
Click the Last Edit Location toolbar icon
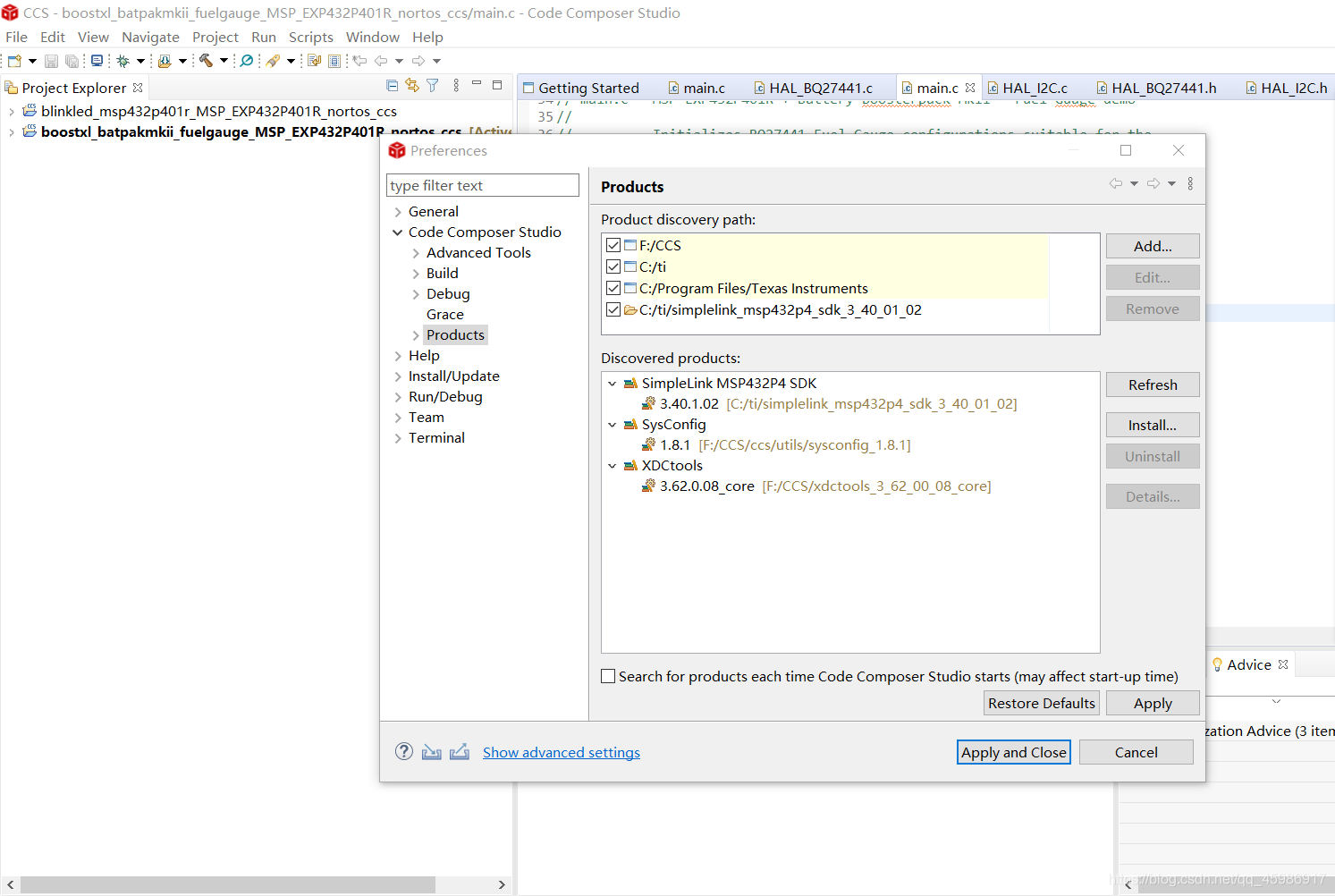tap(359, 61)
